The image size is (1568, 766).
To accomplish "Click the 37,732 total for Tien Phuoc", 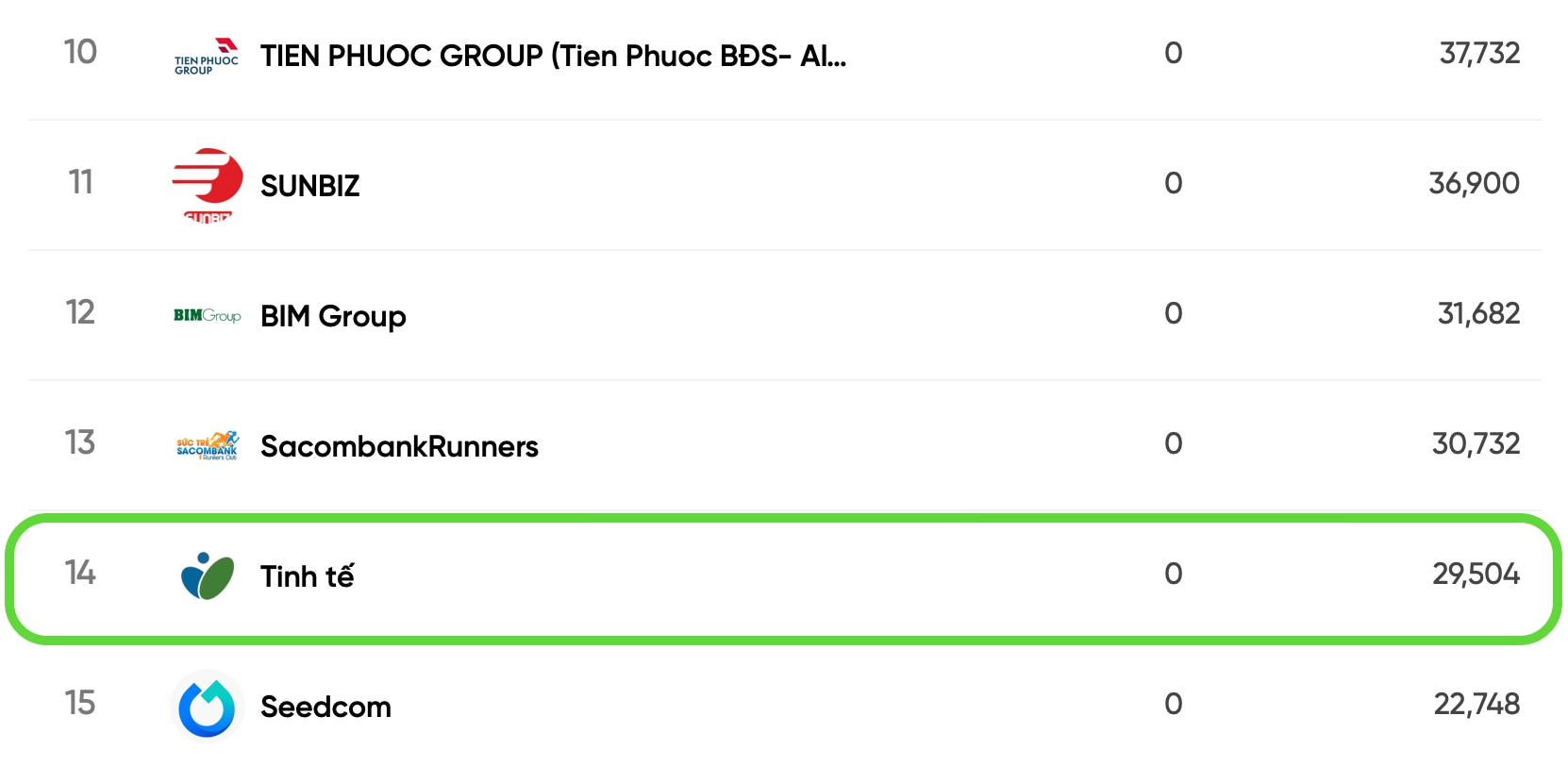I will pos(1479,53).
